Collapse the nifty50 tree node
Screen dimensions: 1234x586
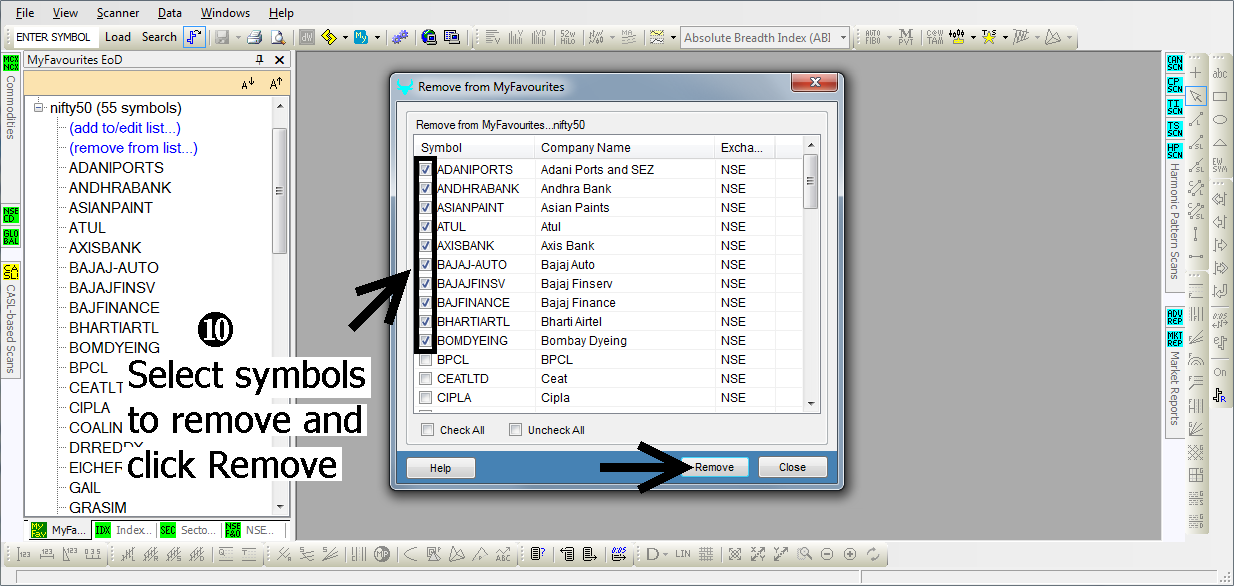point(40,107)
